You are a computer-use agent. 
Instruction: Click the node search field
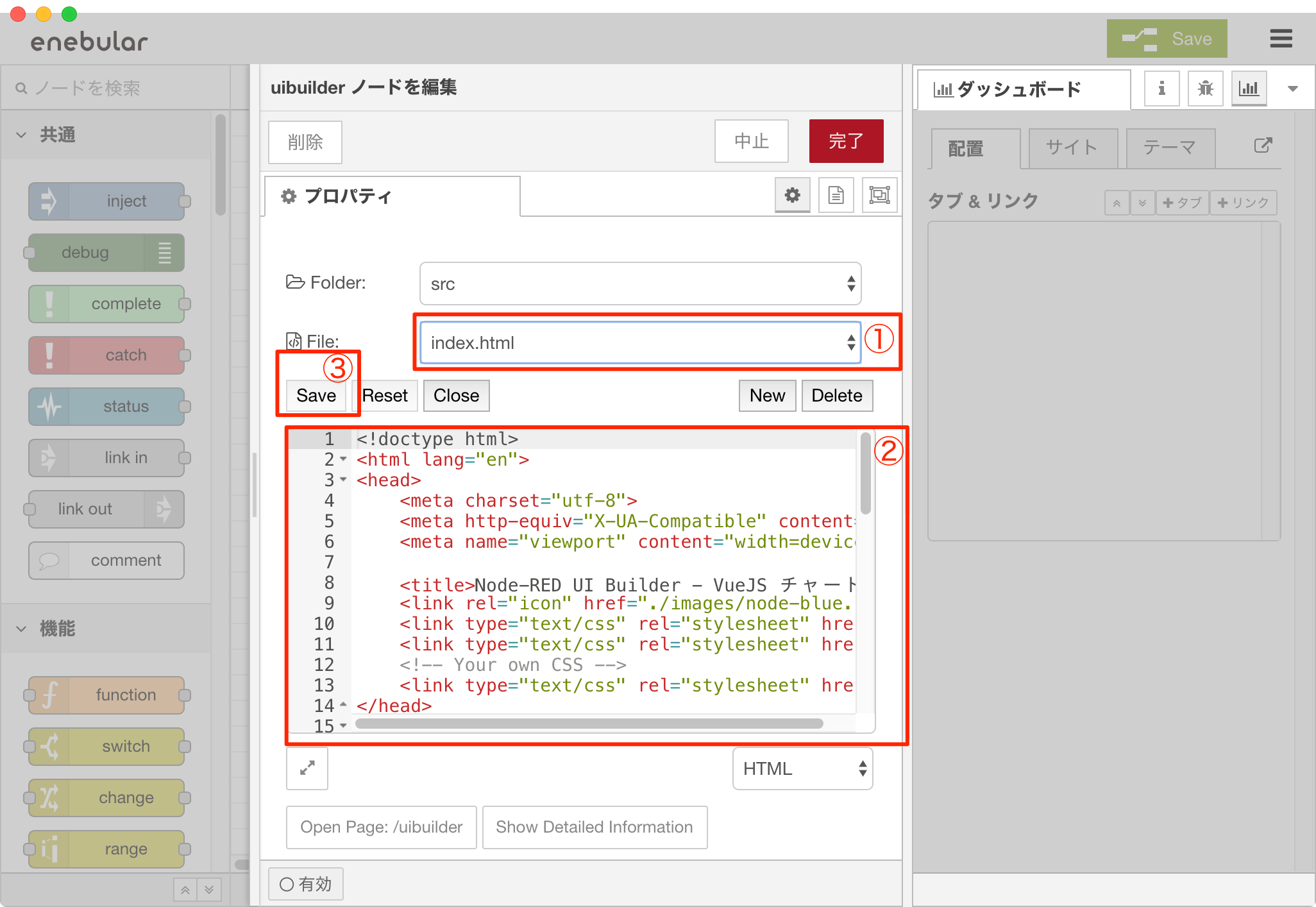click(115, 88)
